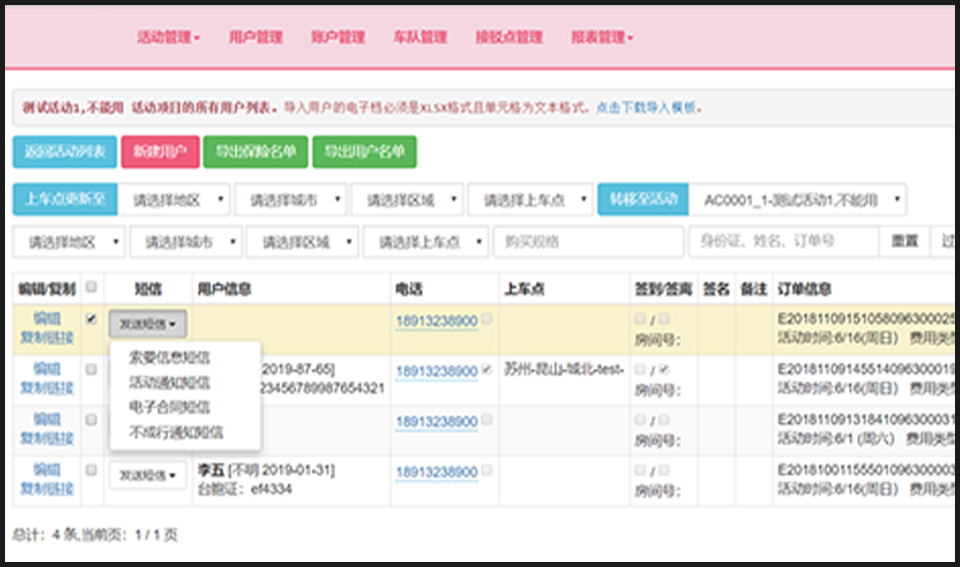Image resolution: width=960 pixels, height=567 pixels.
Task: Click the green 导出保险名单 button
Action: (256, 152)
